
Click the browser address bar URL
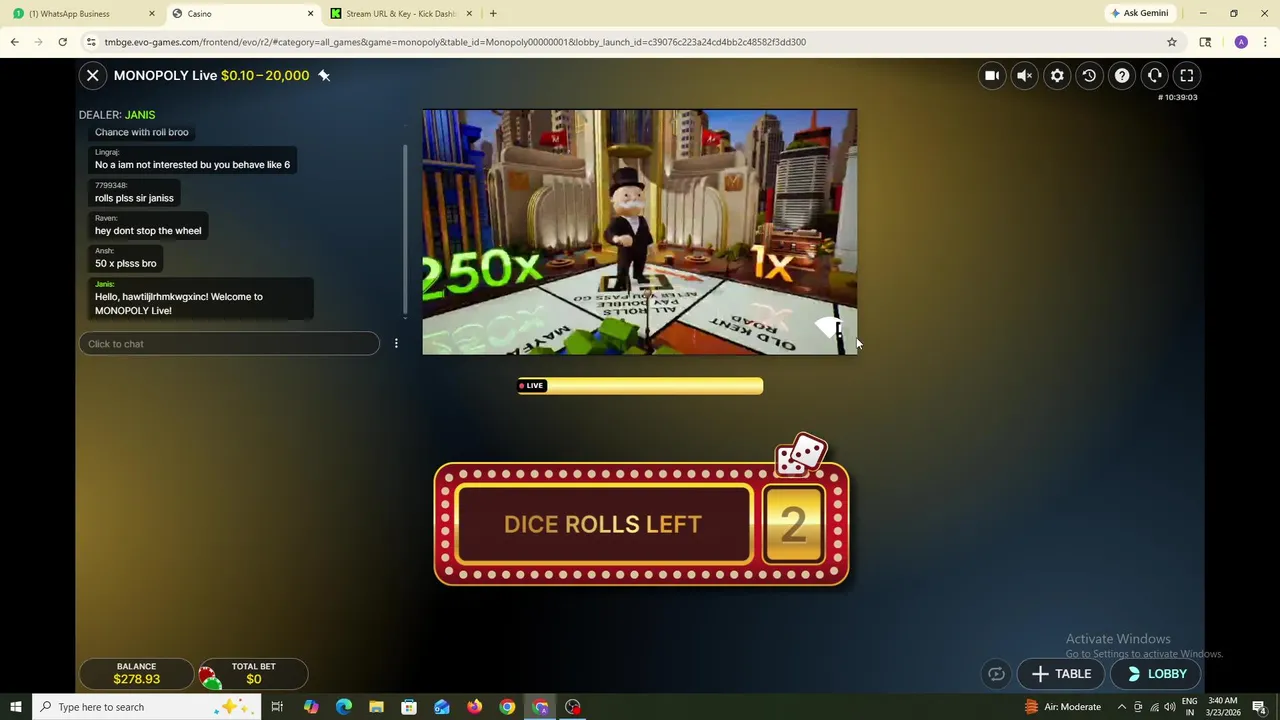point(455,42)
